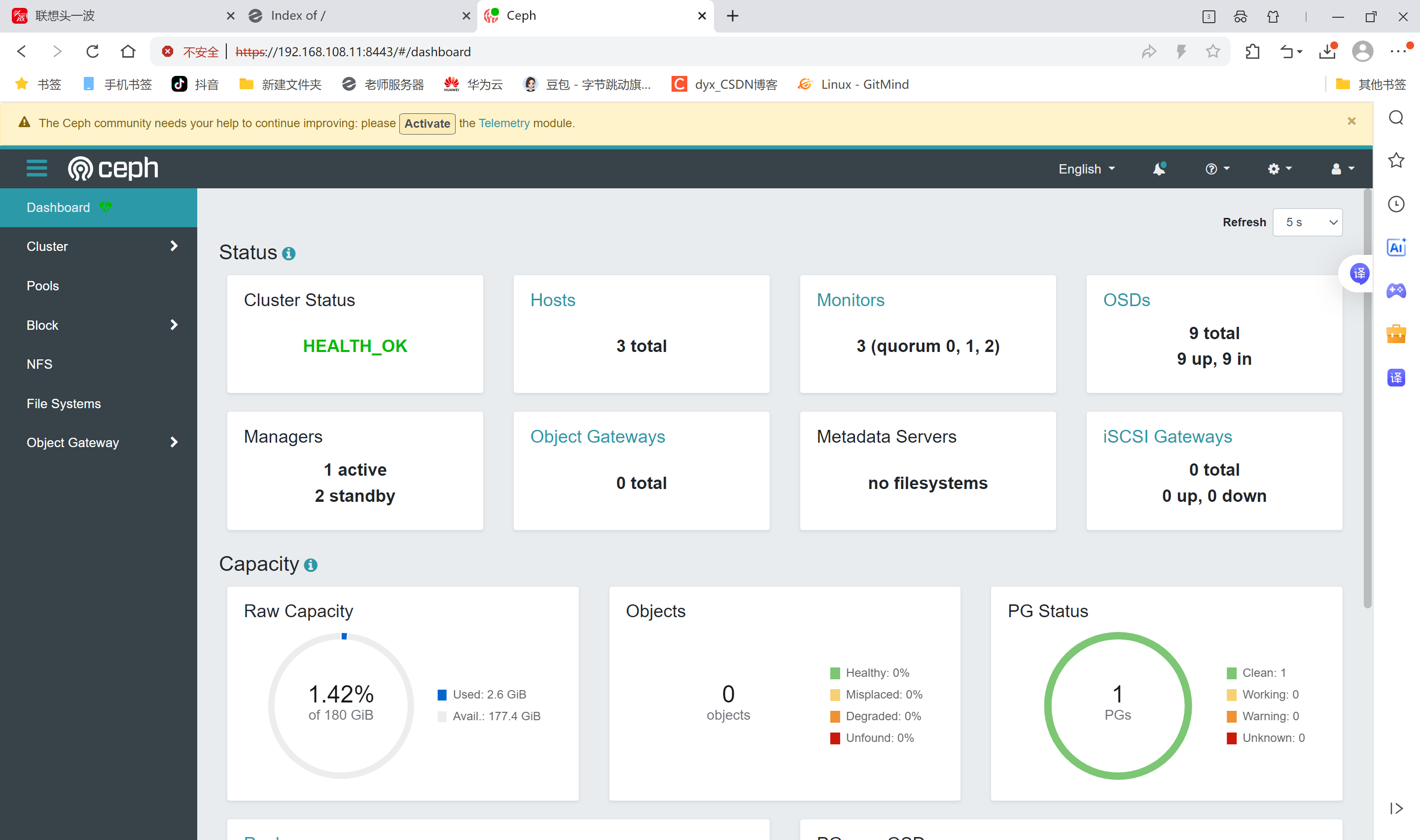Screen dimensions: 1420x840
Task: Click the Ceph logo
Action: 113,169
